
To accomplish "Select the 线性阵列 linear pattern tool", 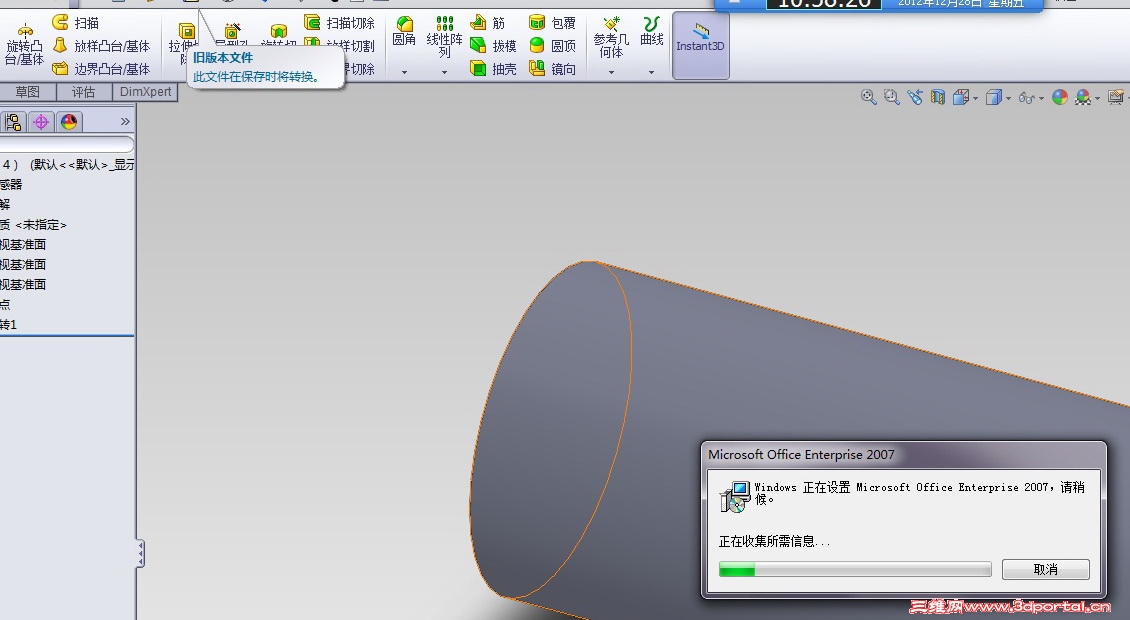I will click(x=445, y=37).
